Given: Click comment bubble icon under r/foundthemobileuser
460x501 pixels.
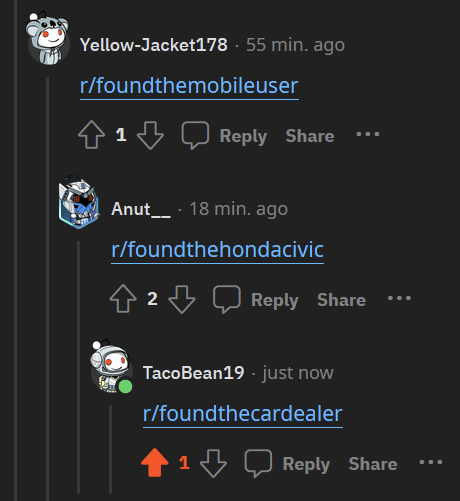Looking at the screenshot, I should (x=195, y=135).
